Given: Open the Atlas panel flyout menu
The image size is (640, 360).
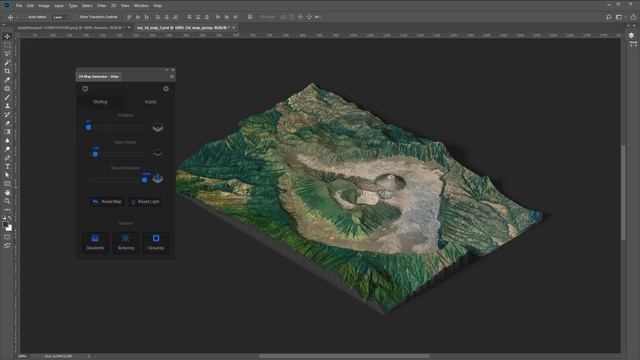Looking at the screenshot, I should coord(171,76).
